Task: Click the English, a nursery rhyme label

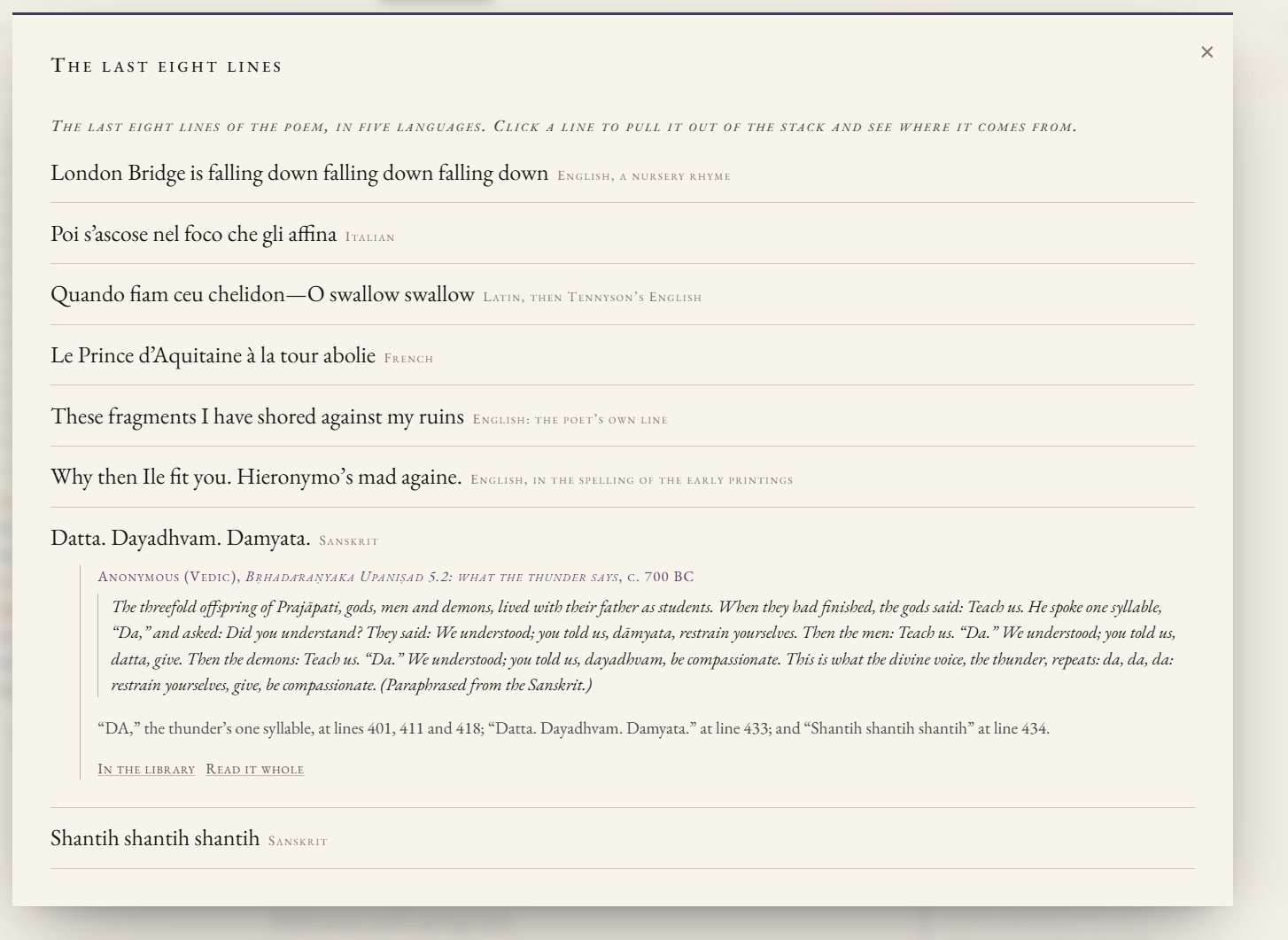Action: 644,176
